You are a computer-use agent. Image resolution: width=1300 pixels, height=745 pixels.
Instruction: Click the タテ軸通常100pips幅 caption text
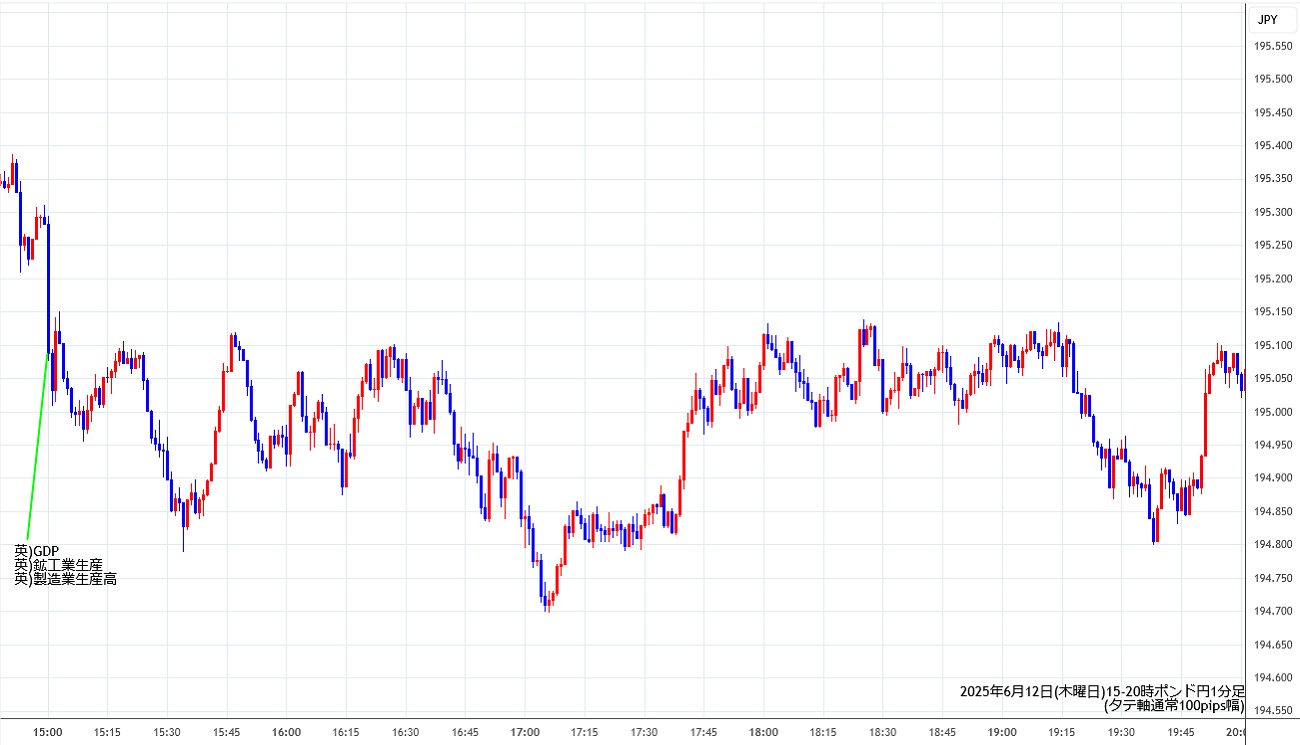click(1174, 706)
